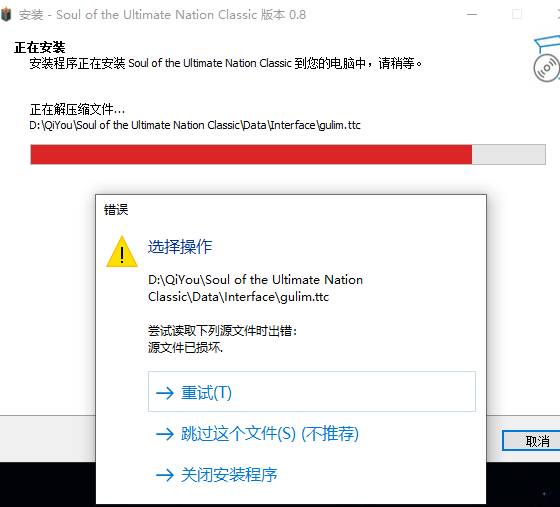Click the red filled part of progress bar

[251, 155]
